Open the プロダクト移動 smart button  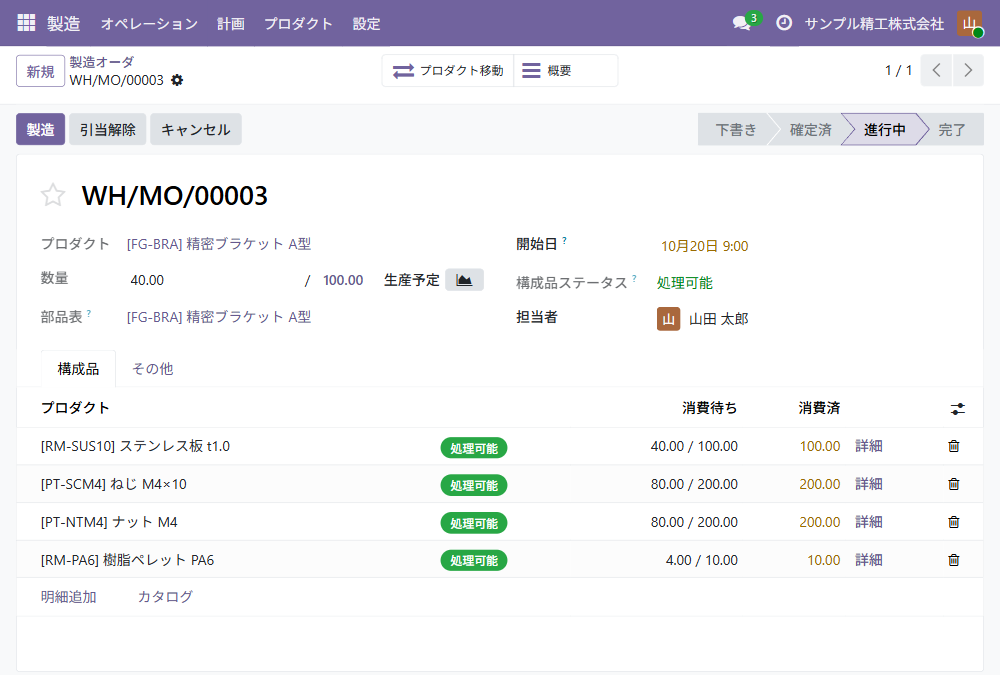coord(448,70)
